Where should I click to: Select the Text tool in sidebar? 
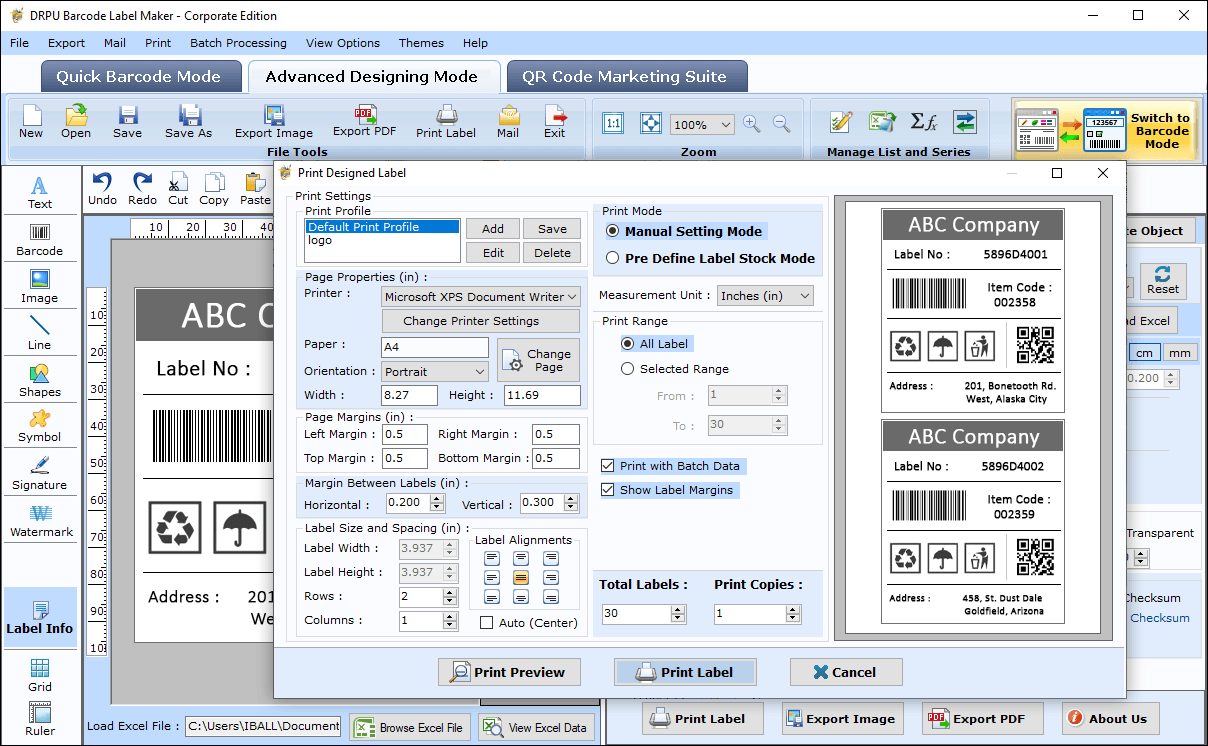coord(40,193)
